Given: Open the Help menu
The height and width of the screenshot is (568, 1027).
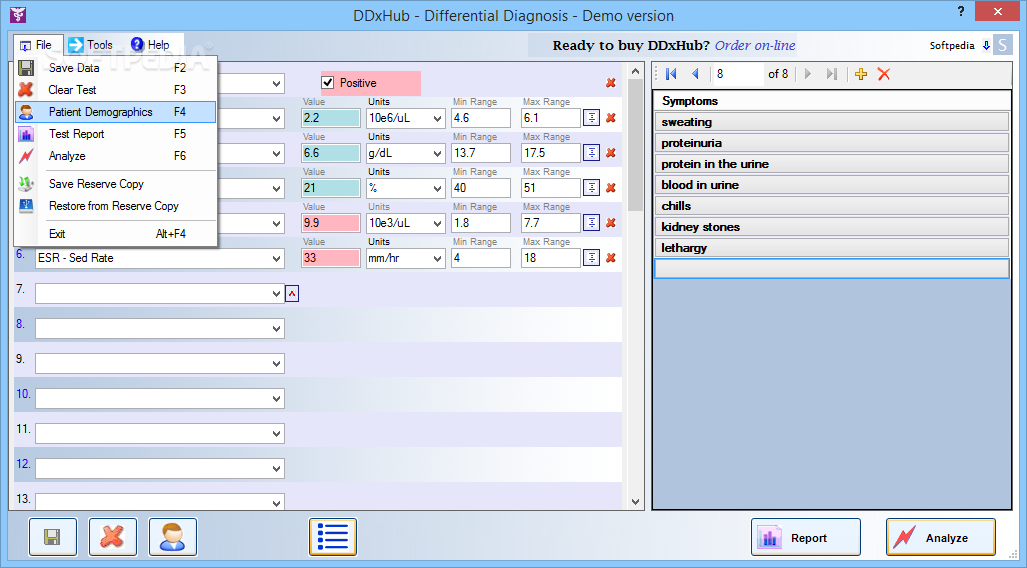Looking at the screenshot, I should pyautogui.click(x=152, y=45).
